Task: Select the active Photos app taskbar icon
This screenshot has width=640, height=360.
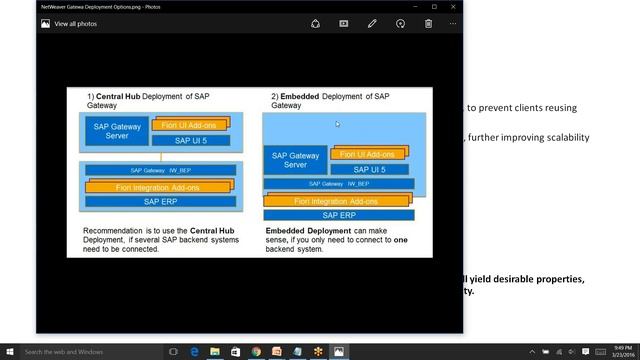Action: (x=339, y=352)
